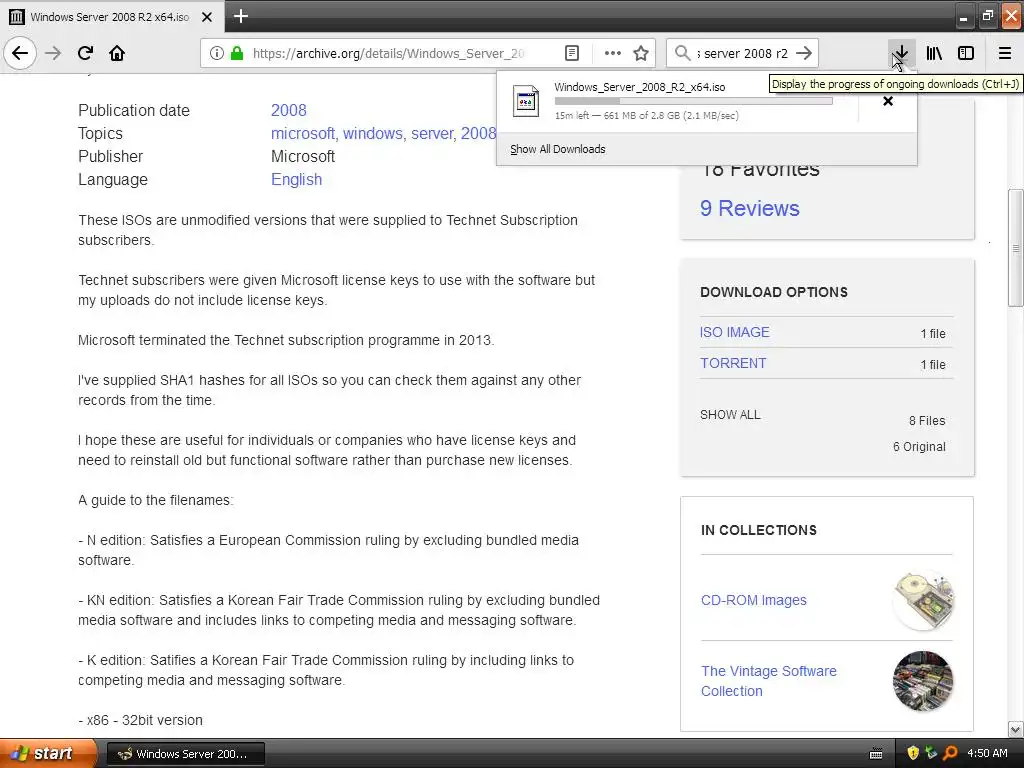Viewport: 1024px width, 768px height.
Task: Click the orange magnifier tray icon
Action: click(x=950, y=754)
